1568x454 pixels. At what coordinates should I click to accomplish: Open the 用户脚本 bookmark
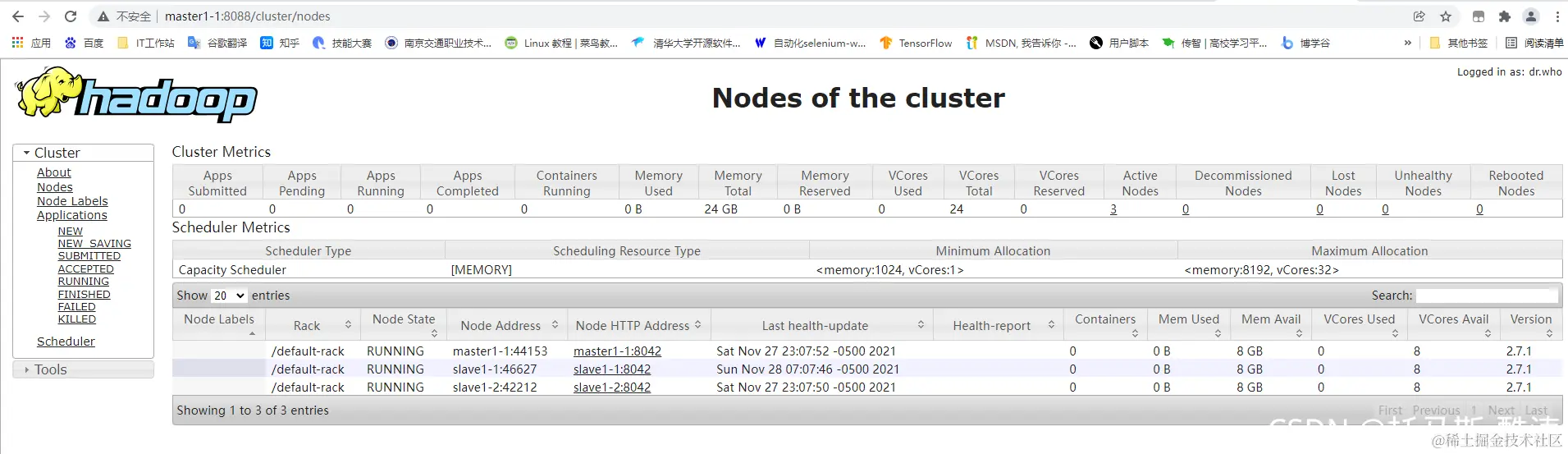tap(1119, 43)
